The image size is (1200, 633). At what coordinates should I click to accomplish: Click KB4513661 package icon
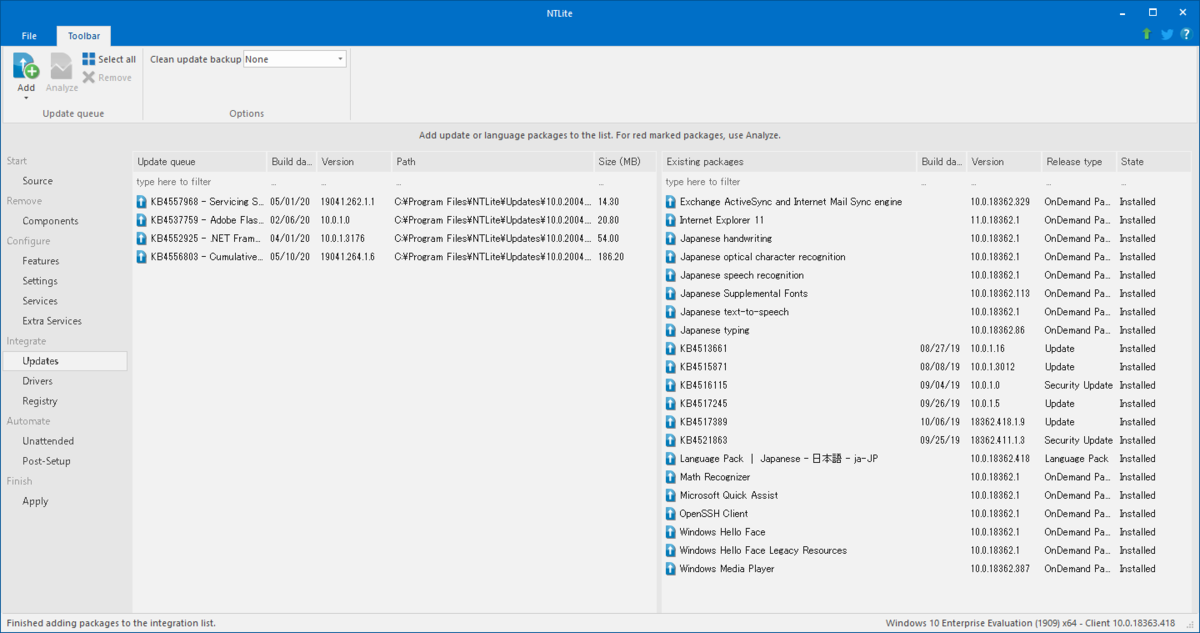click(671, 349)
